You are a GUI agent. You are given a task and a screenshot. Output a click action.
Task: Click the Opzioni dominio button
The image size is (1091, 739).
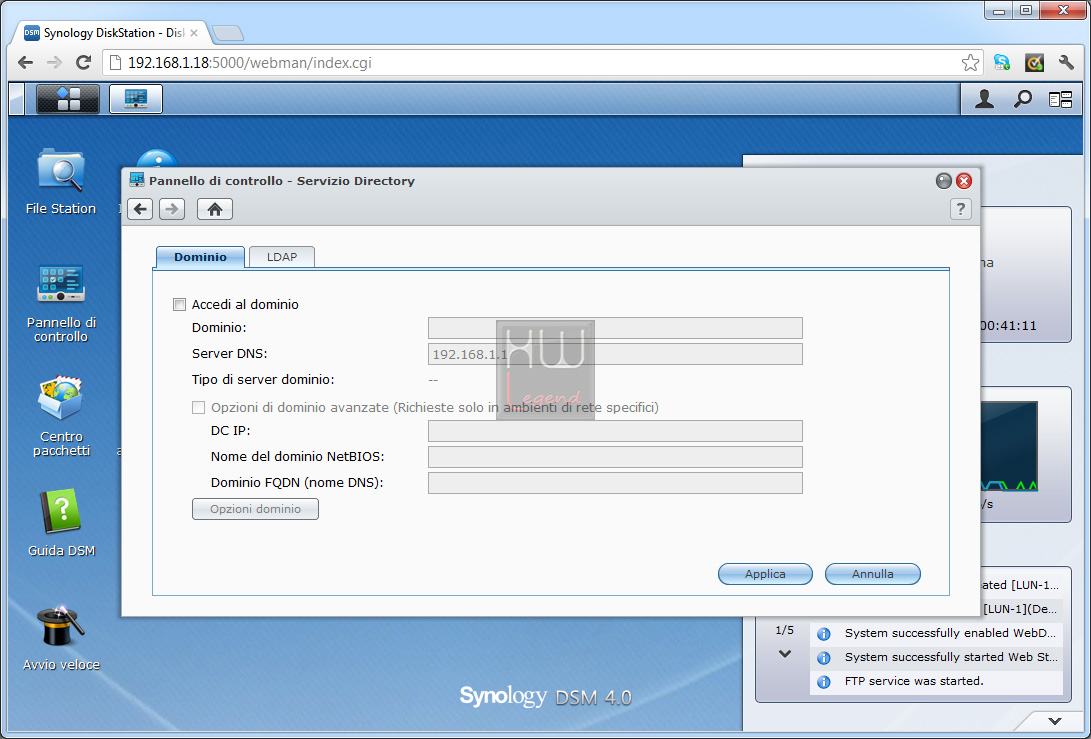pos(255,509)
